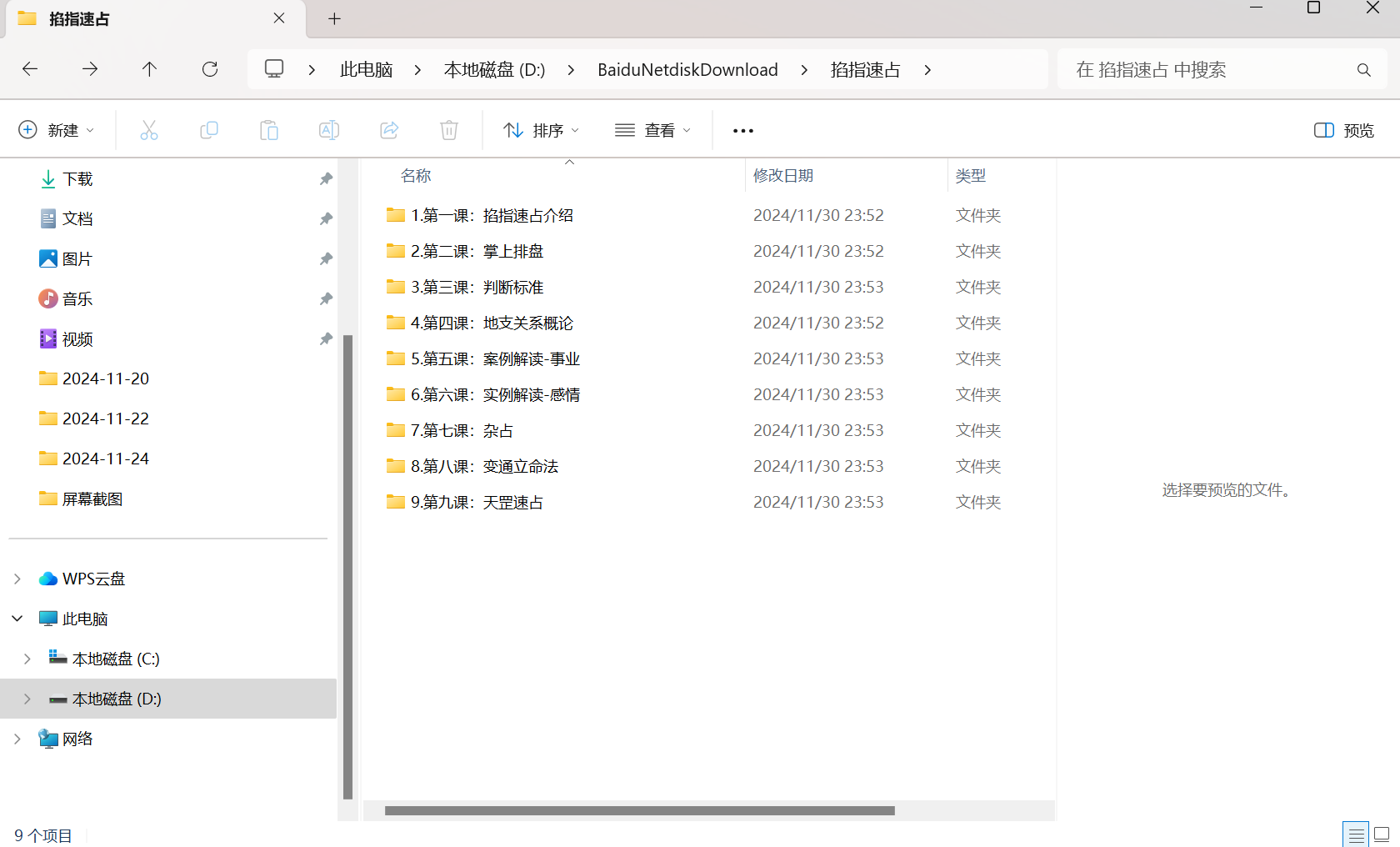Go forward with the right arrow

coord(90,69)
